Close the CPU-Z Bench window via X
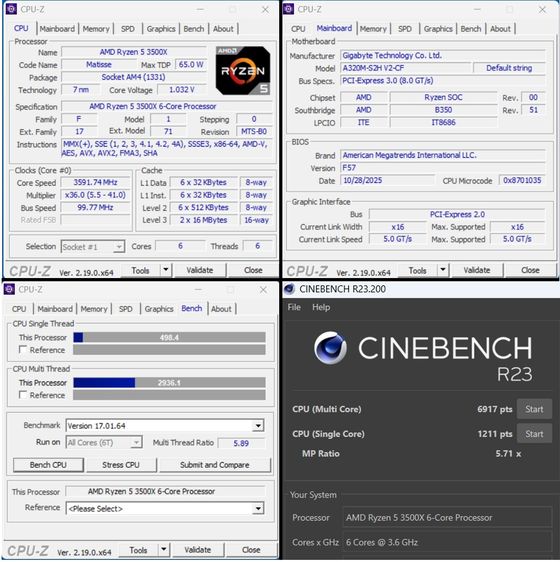Image resolution: width=560 pixels, height=562 pixels. [263, 290]
